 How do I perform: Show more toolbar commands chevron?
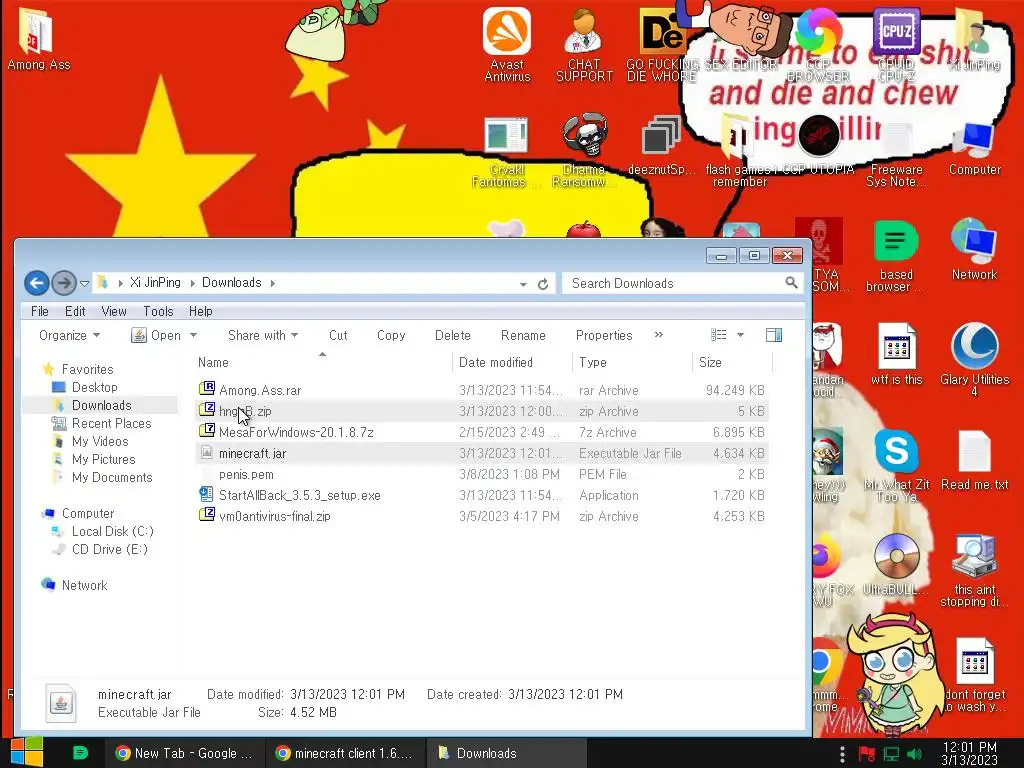pyautogui.click(x=658, y=335)
